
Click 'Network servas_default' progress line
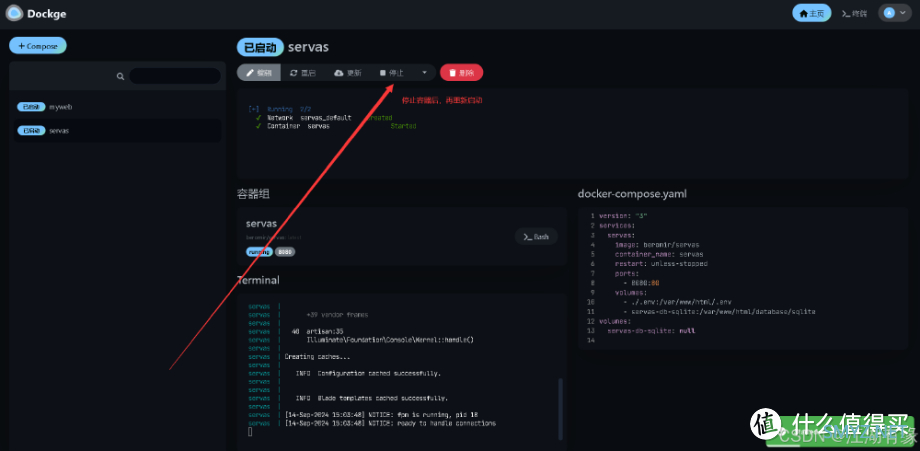click(324, 118)
